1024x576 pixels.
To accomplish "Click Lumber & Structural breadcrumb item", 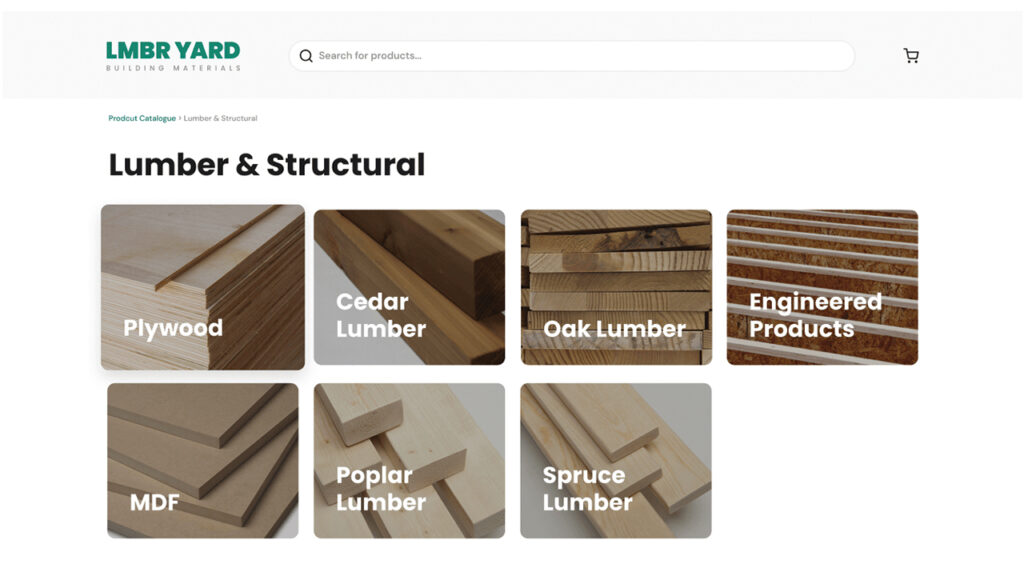I will tap(220, 118).
